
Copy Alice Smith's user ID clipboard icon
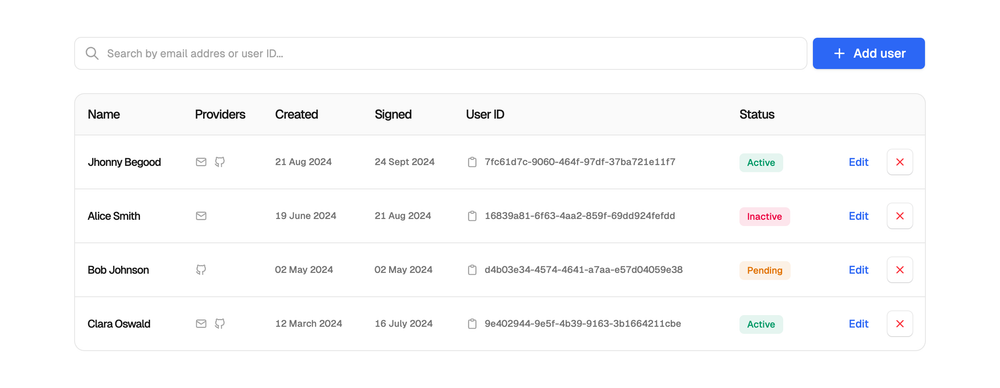click(472, 216)
